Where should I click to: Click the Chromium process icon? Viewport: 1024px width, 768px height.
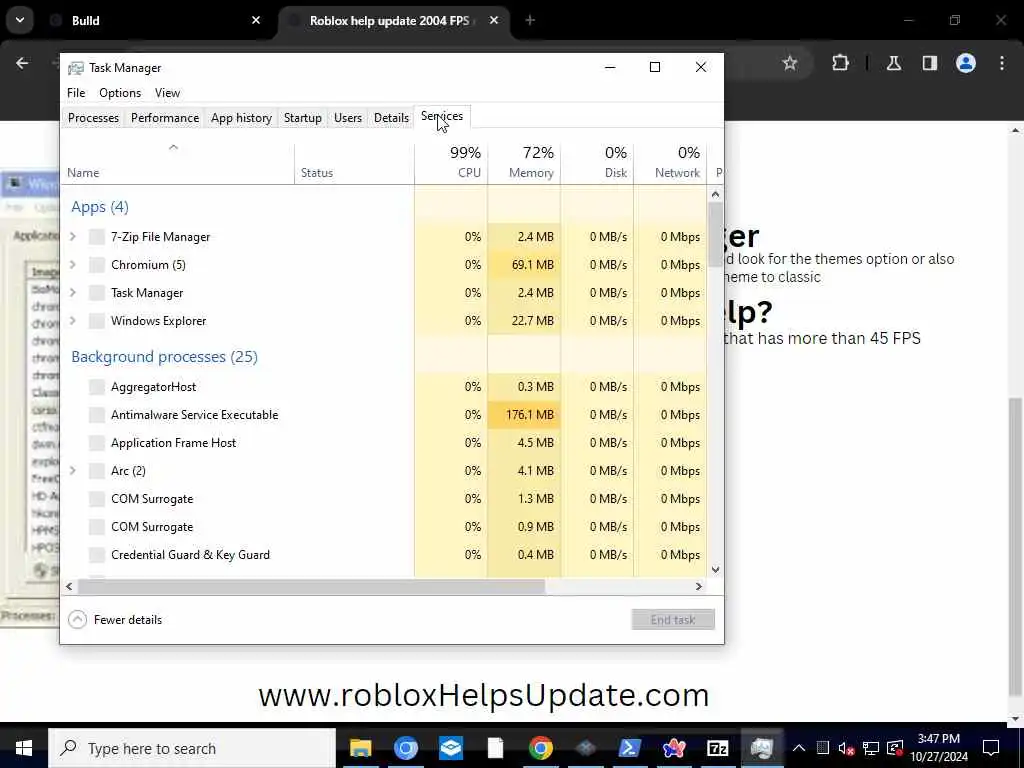pos(97,265)
